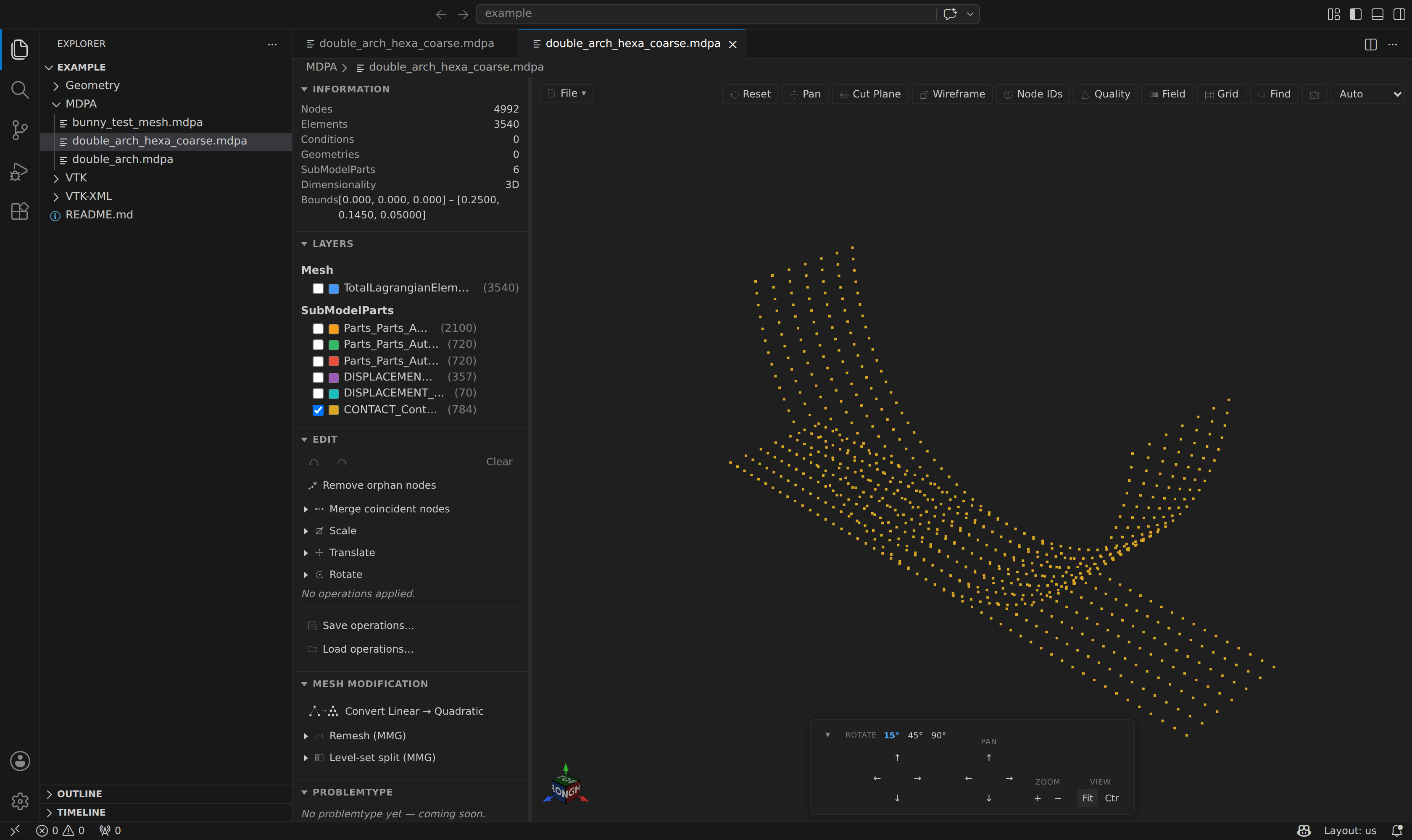The height and width of the screenshot is (840, 1412).
Task: Expand Remesh (MMG) options
Action: click(306, 736)
